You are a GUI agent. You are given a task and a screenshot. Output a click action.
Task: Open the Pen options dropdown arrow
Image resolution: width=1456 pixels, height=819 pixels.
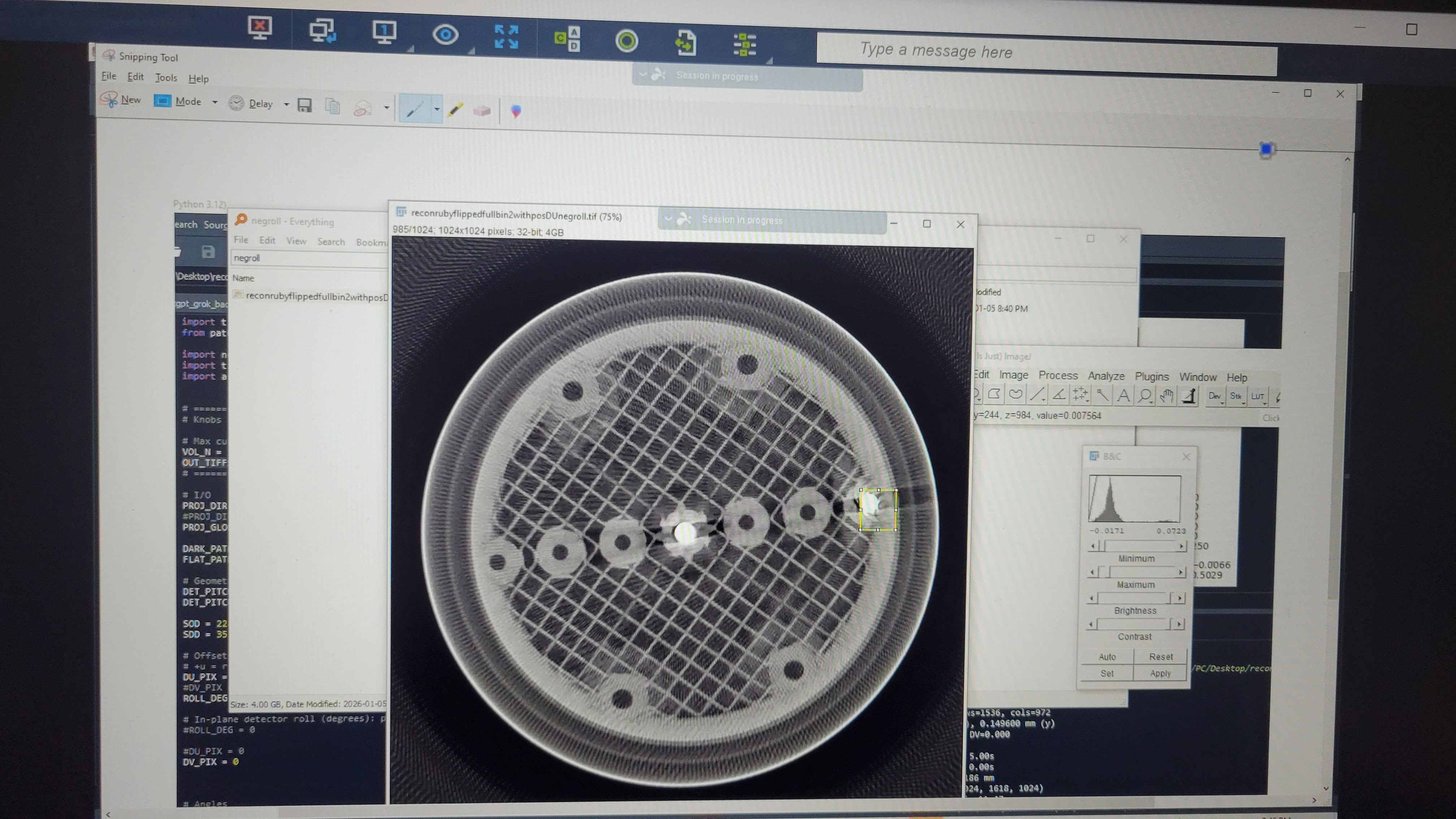click(x=436, y=109)
